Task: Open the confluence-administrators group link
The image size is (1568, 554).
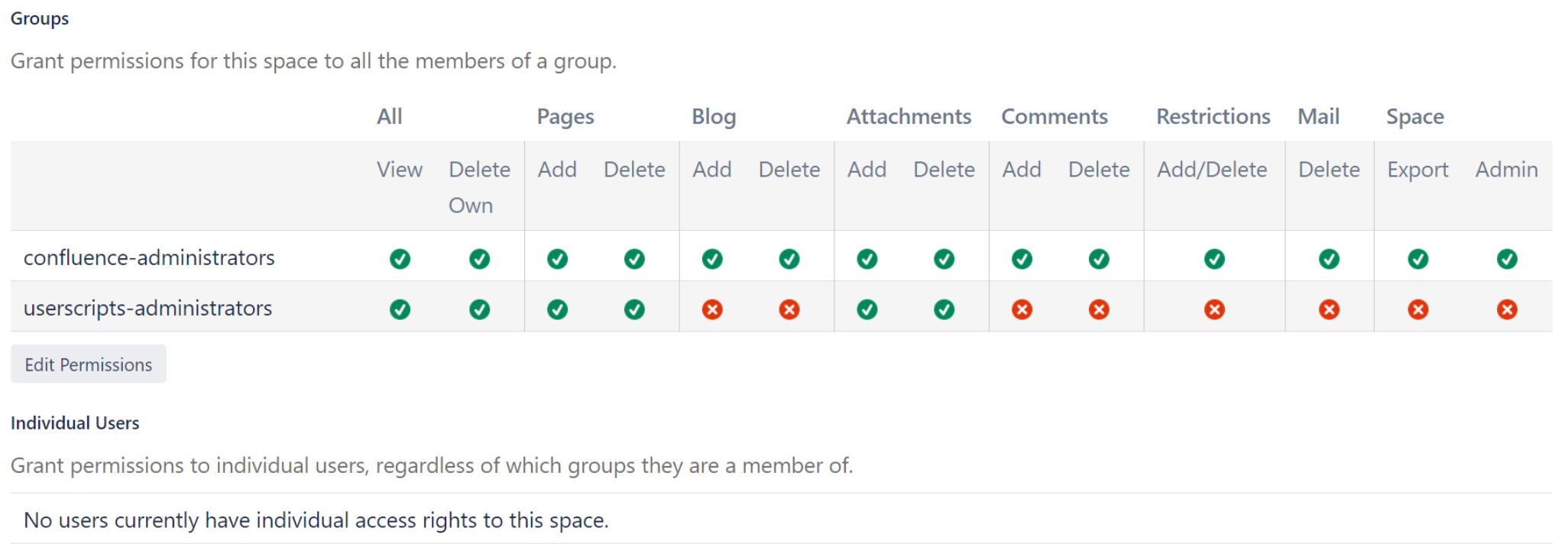Action: (150, 258)
